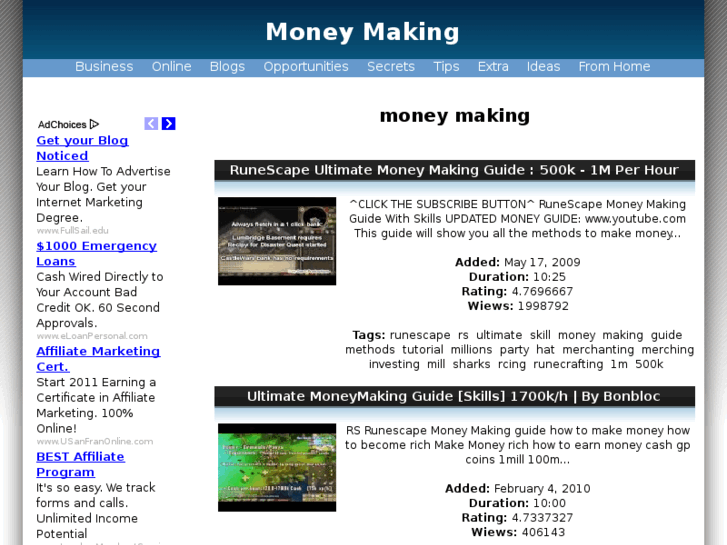
Task: Open the Get your Blog Noticed ad link
Action: pyautogui.click(x=82, y=148)
